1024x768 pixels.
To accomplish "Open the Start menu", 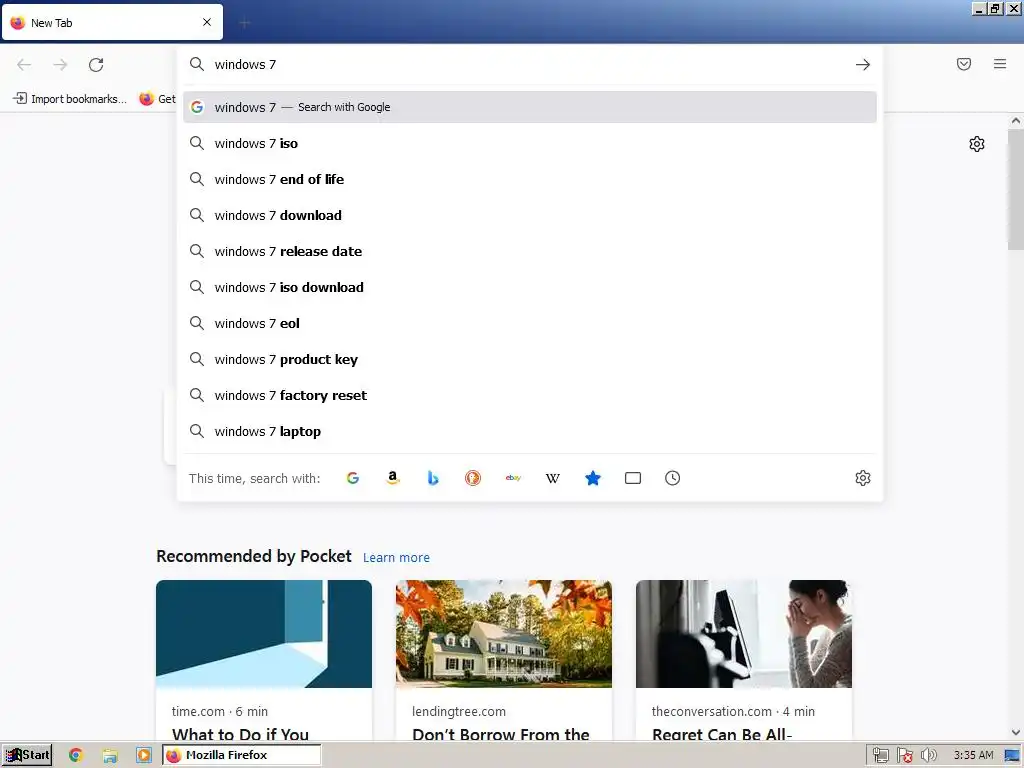I will coord(27,755).
